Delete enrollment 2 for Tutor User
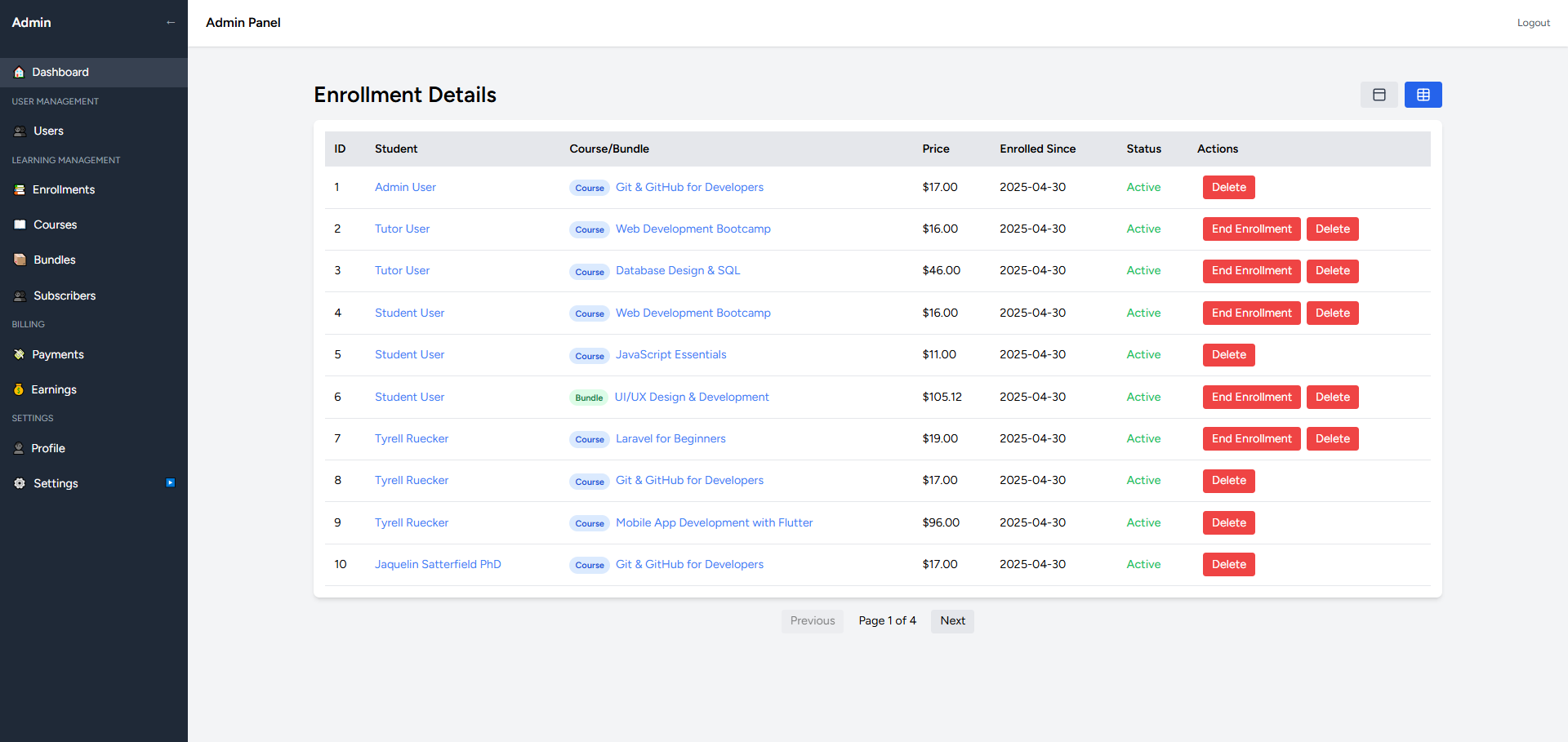 (1332, 229)
